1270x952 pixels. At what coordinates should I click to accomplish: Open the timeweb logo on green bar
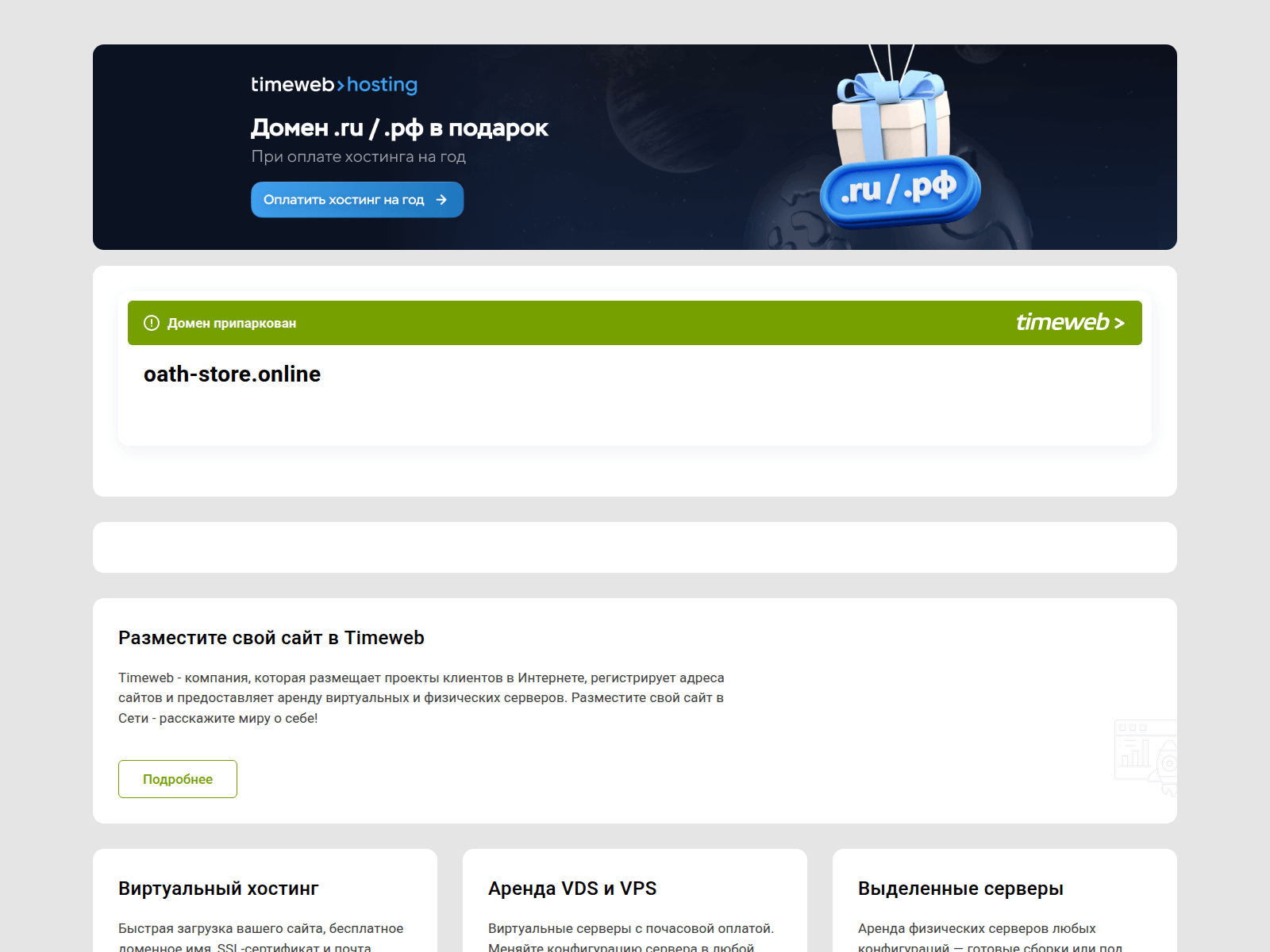[1069, 323]
